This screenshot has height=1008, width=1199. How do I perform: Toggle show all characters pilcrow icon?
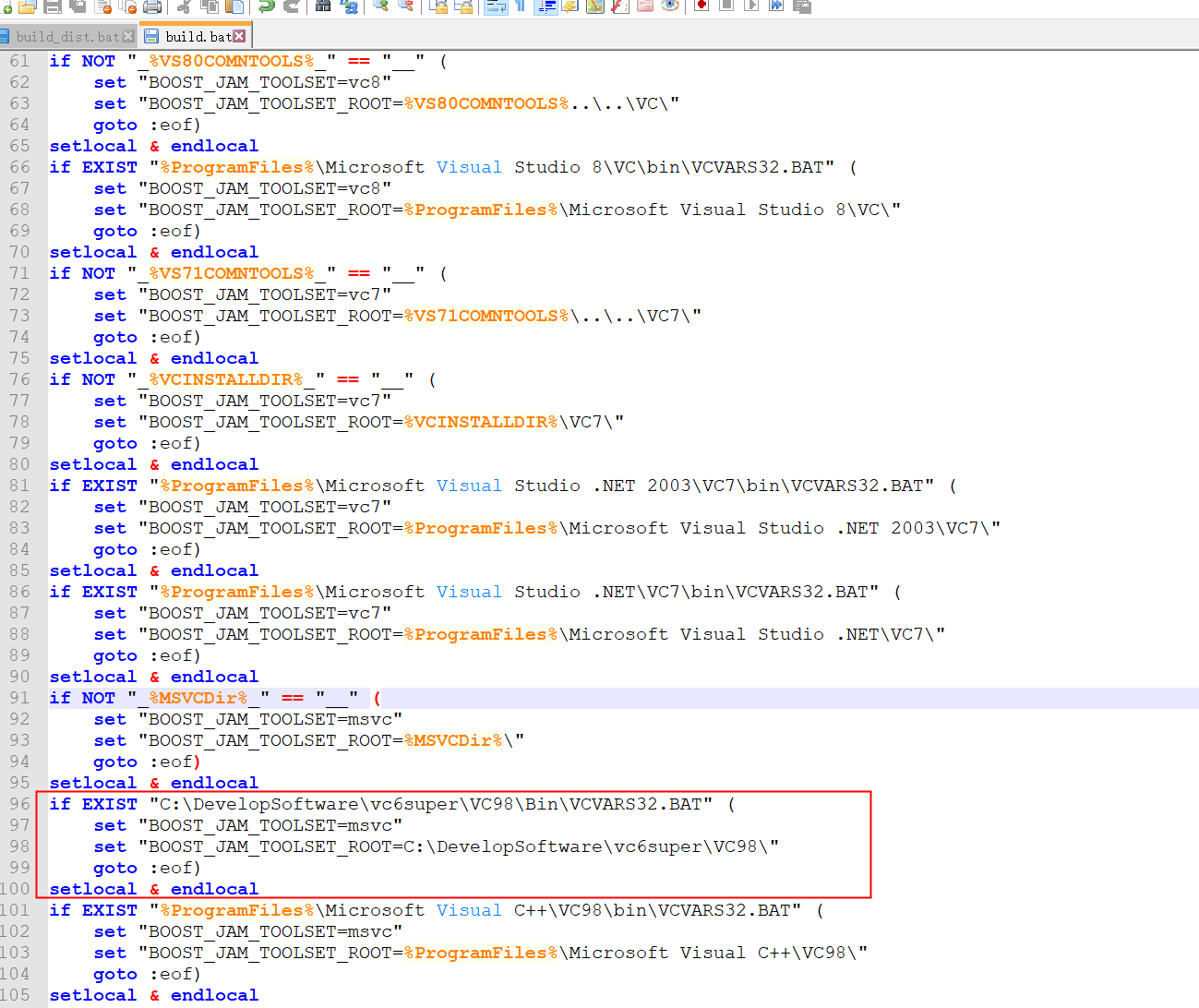[x=520, y=6]
